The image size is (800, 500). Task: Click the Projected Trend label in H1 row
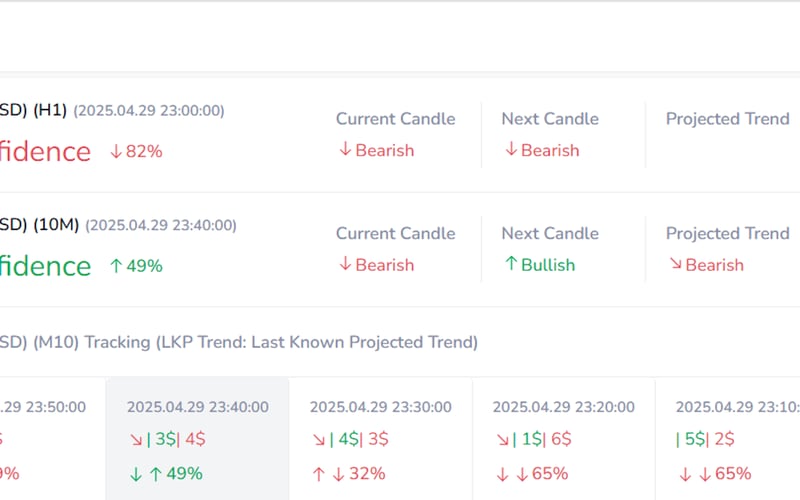tap(727, 119)
